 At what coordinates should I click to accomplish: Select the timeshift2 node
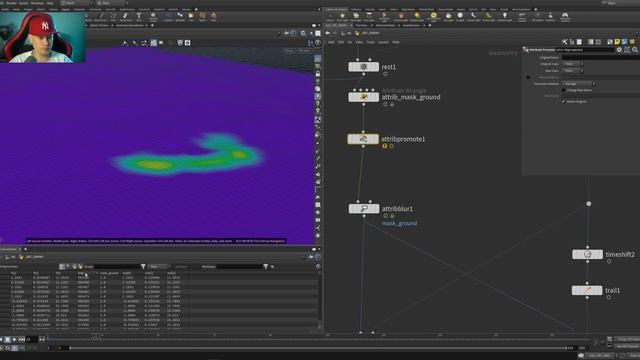point(587,254)
